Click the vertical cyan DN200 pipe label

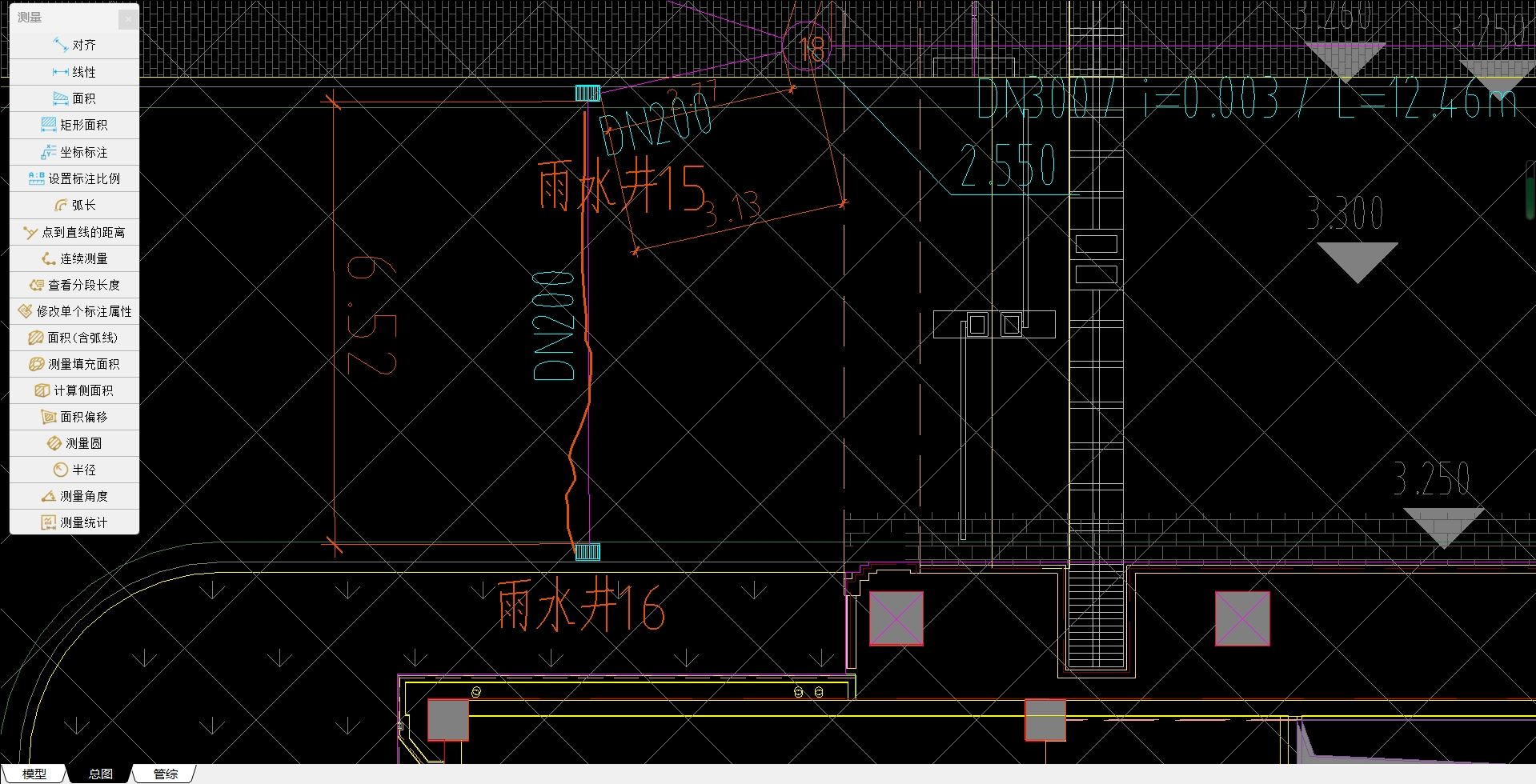pyautogui.click(x=554, y=326)
